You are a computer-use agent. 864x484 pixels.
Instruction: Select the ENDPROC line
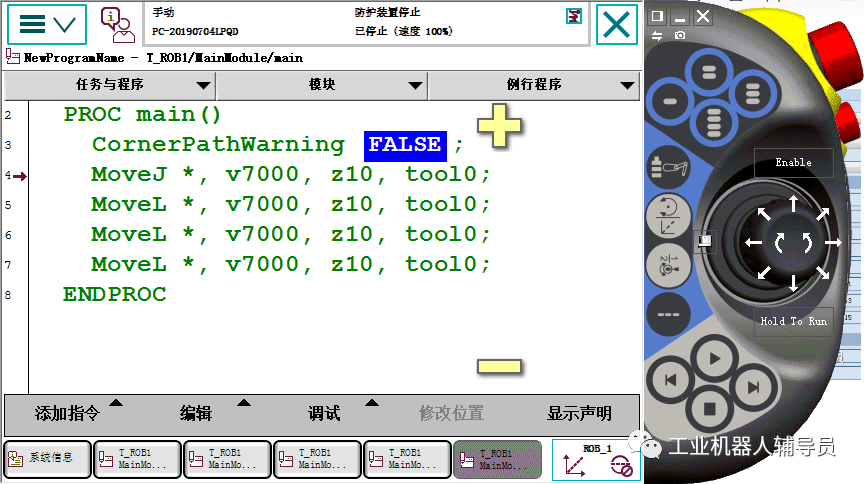pos(115,294)
